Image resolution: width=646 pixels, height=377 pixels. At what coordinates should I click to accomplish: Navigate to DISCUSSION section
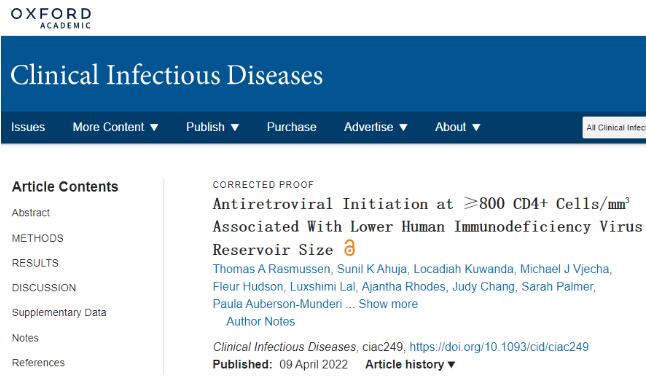pos(44,288)
